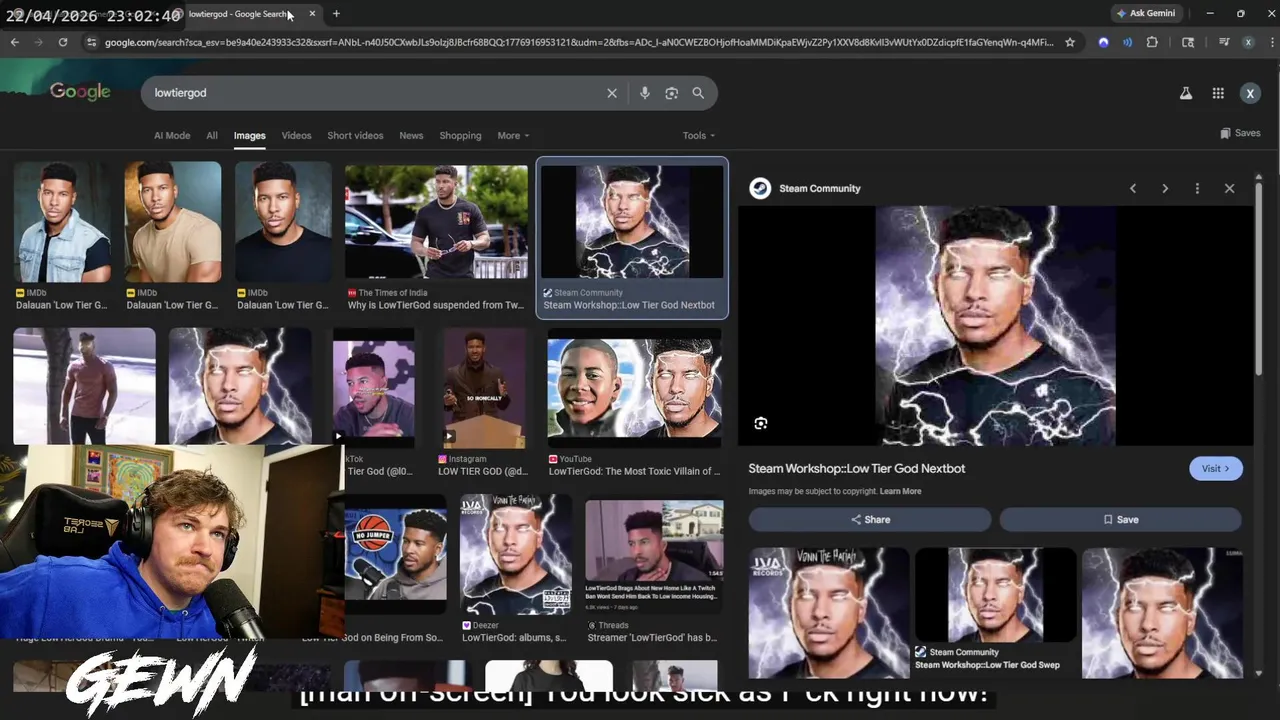Switch to the All results tab
This screenshot has width=1280, height=720.
[x=212, y=136]
